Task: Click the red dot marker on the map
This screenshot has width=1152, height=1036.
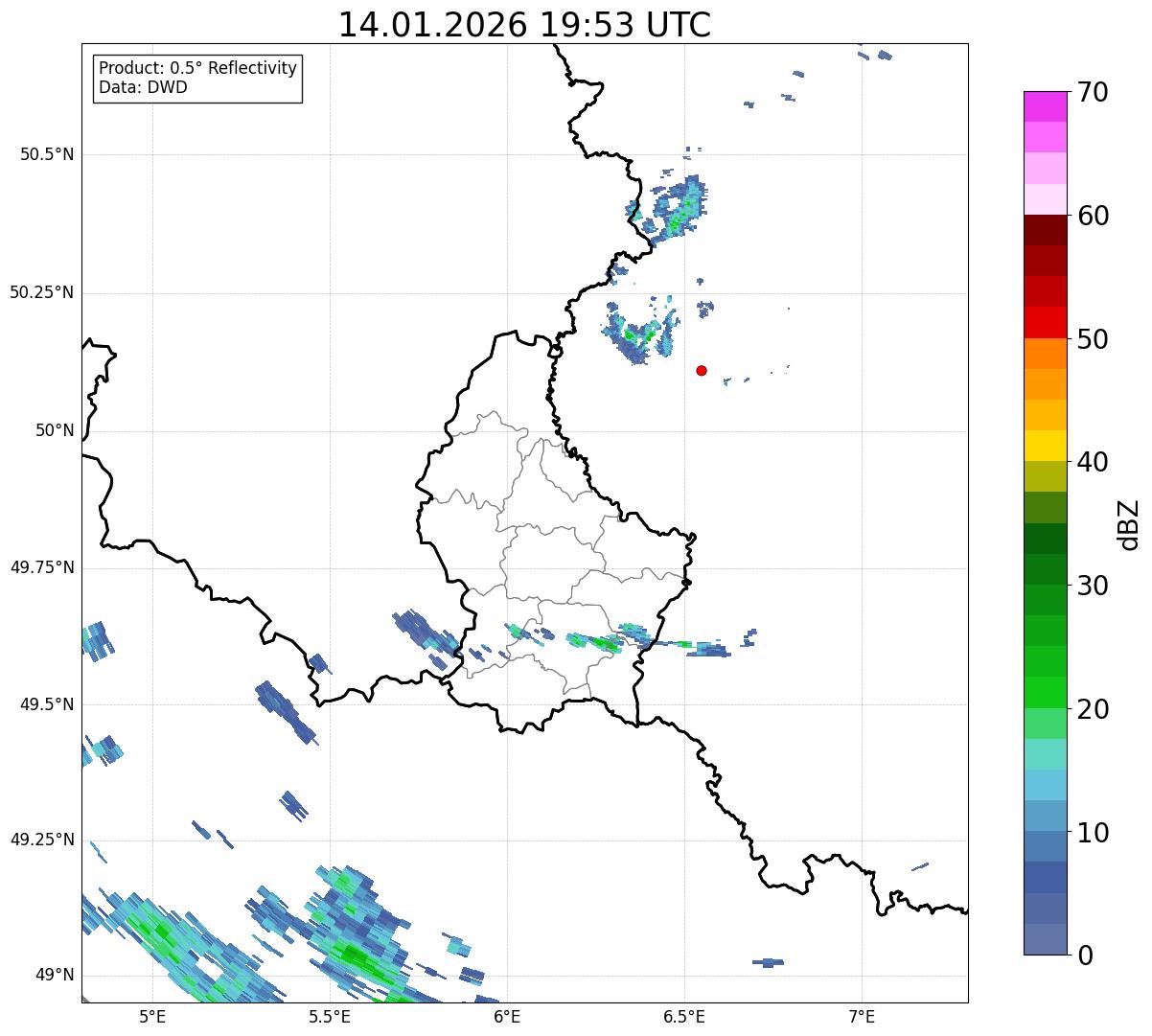Action: [x=702, y=370]
